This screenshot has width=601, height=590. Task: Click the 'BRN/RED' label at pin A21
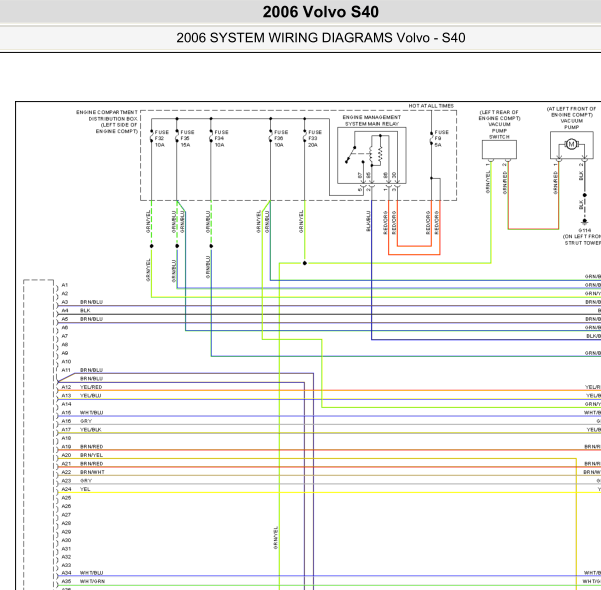[x=91, y=463]
